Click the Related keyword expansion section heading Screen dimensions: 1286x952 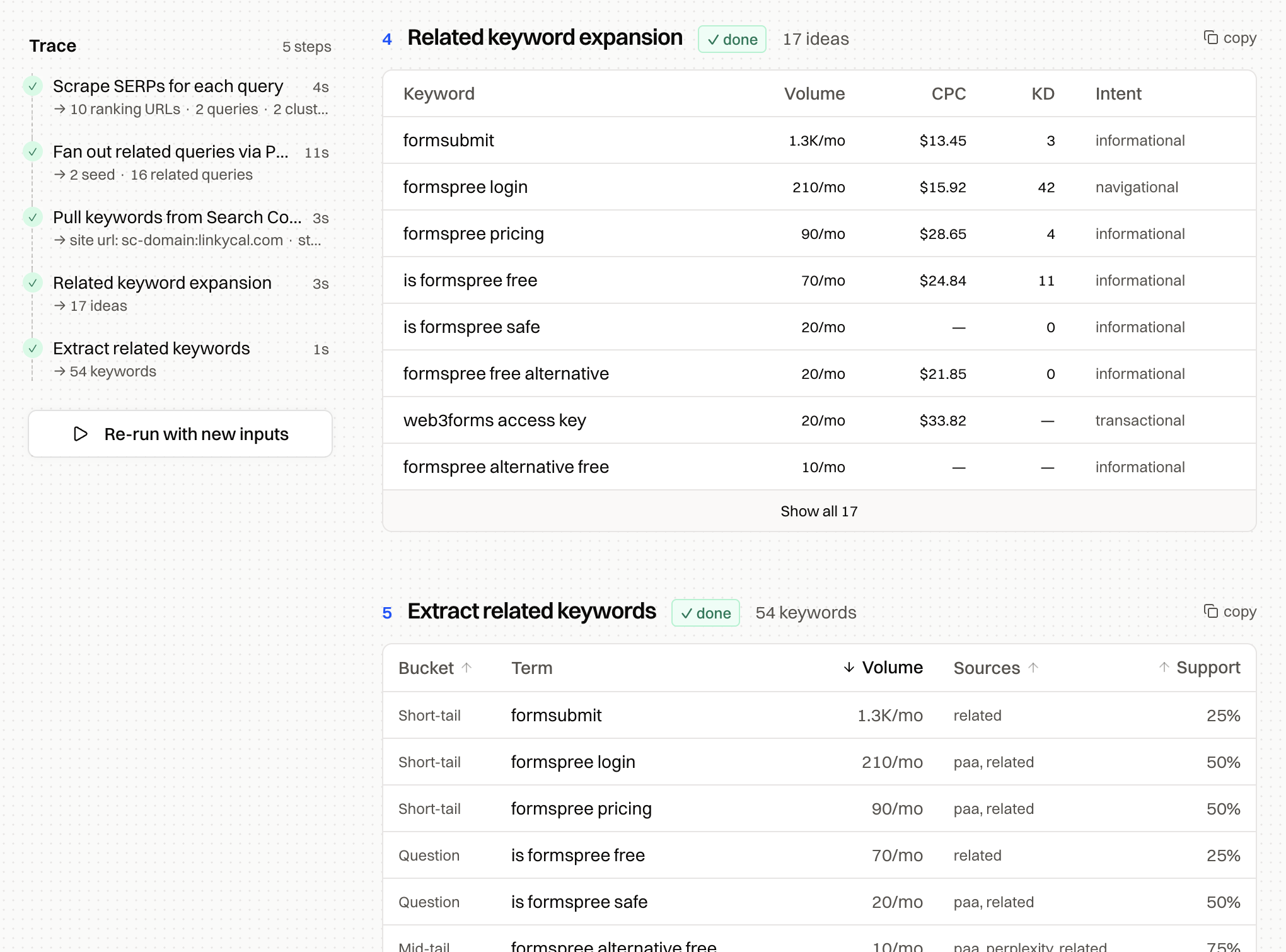tap(545, 38)
